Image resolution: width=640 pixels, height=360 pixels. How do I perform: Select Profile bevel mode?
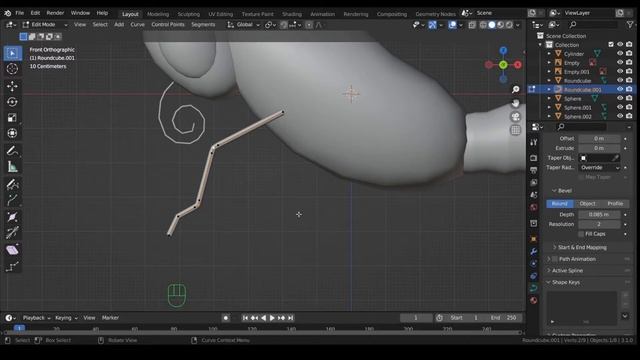pos(615,204)
